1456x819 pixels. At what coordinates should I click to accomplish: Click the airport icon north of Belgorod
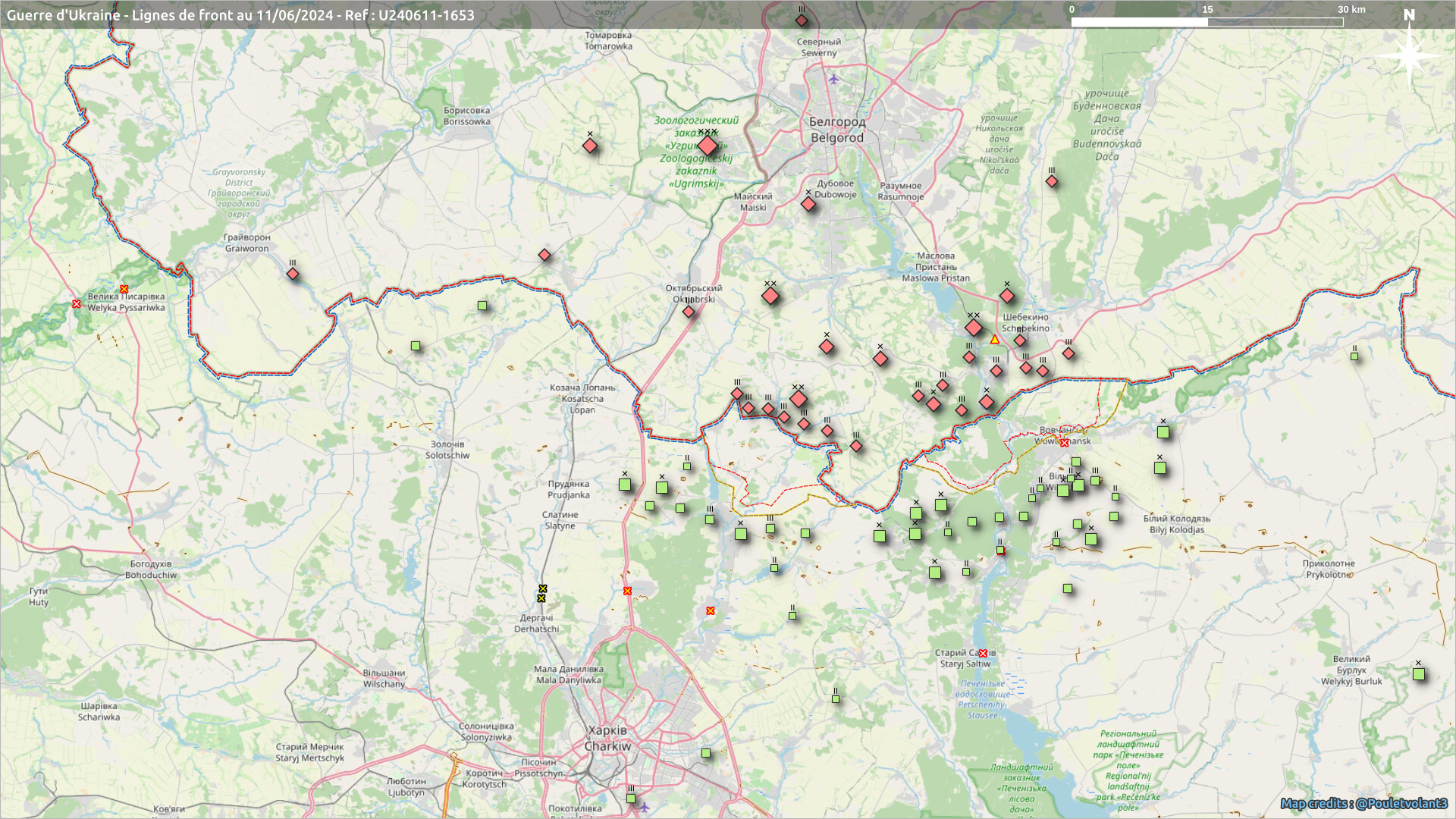tap(834, 79)
